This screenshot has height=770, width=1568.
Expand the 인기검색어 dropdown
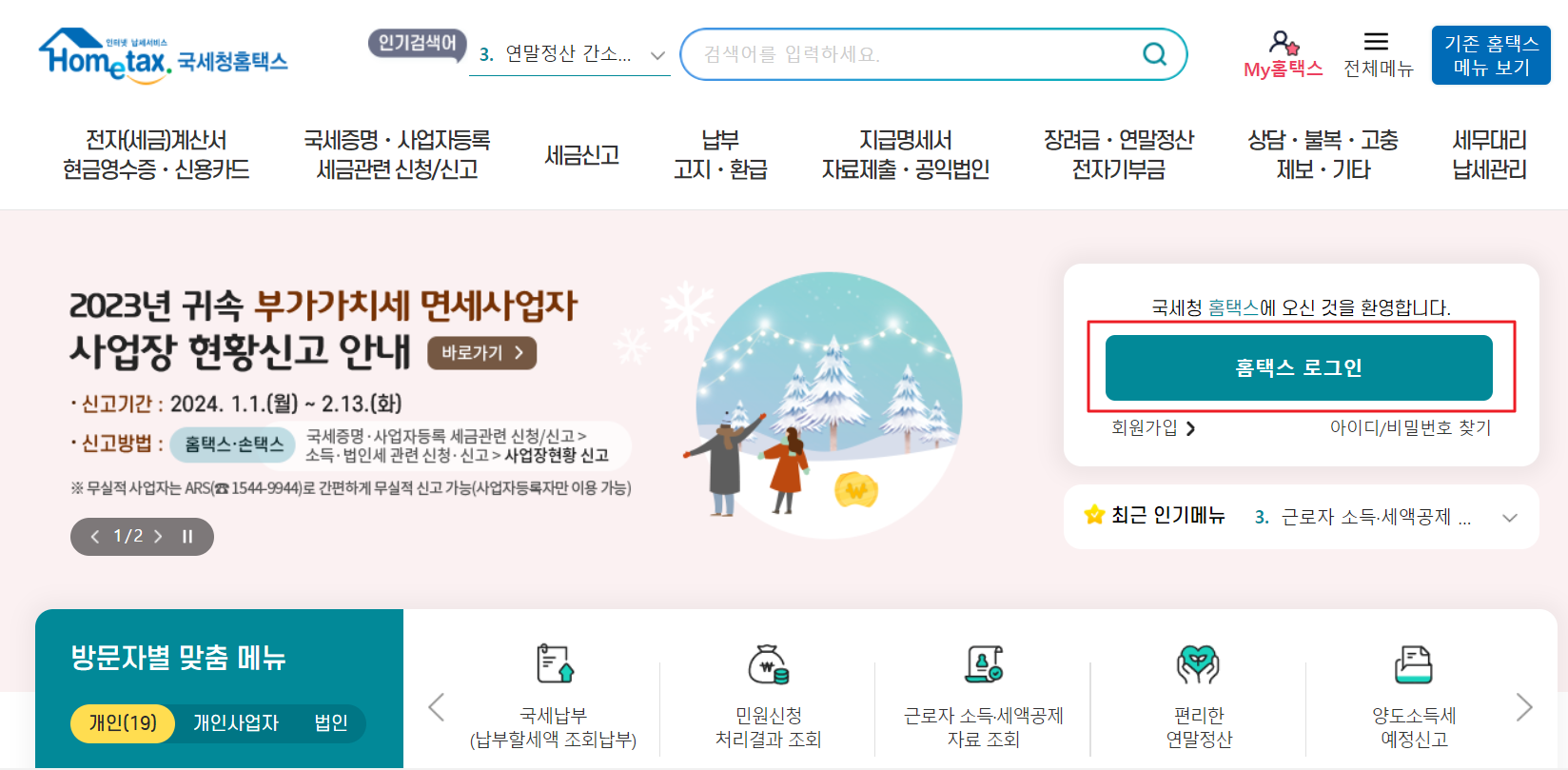[657, 55]
